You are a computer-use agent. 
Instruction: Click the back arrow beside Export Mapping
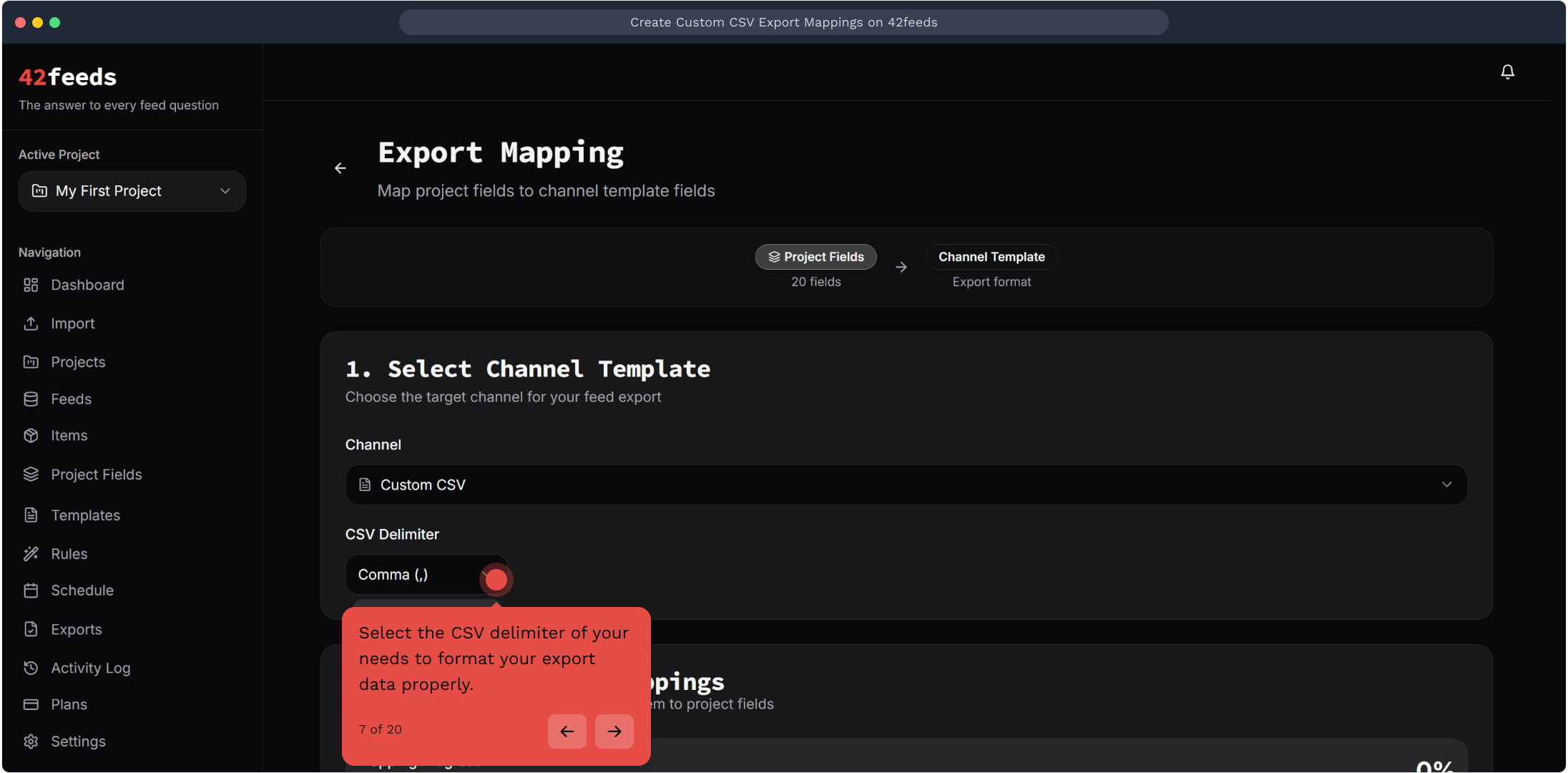pyautogui.click(x=340, y=168)
